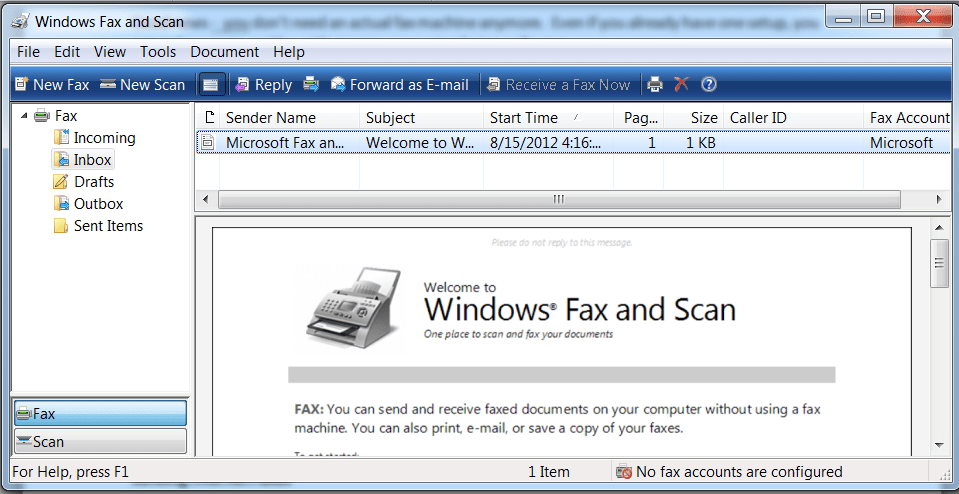Sort by Sender Name column
The height and width of the screenshot is (494, 959).
pyautogui.click(x=290, y=117)
